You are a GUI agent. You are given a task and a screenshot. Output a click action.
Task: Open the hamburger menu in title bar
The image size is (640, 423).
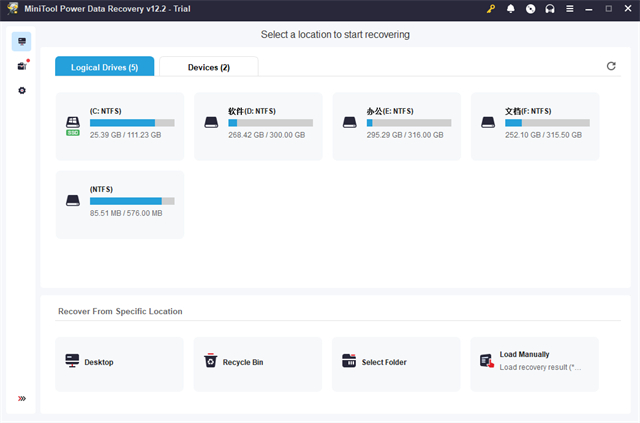coord(569,9)
